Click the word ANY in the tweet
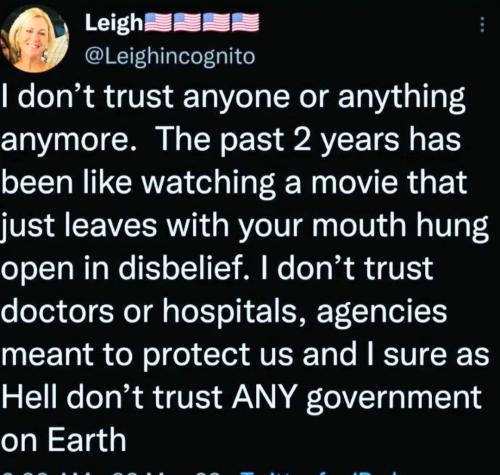Image resolution: width=500 pixels, height=475 pixels. tap(264, 397)
